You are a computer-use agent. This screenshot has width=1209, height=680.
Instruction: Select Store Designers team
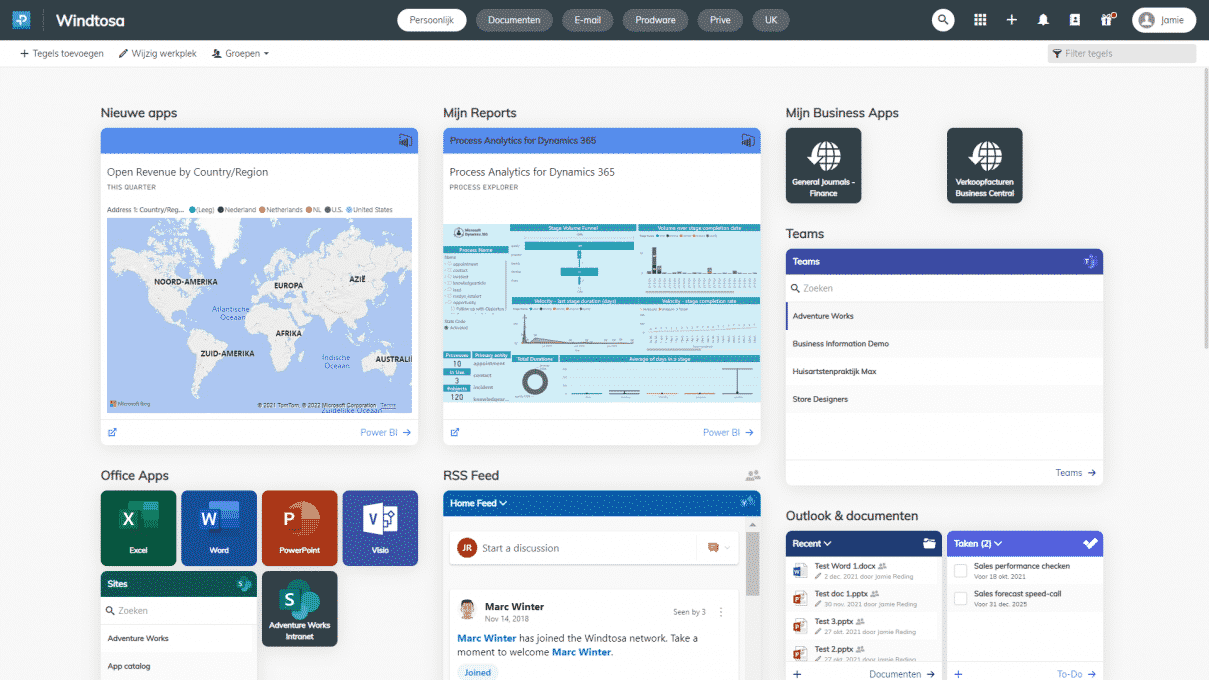(944, 399)
